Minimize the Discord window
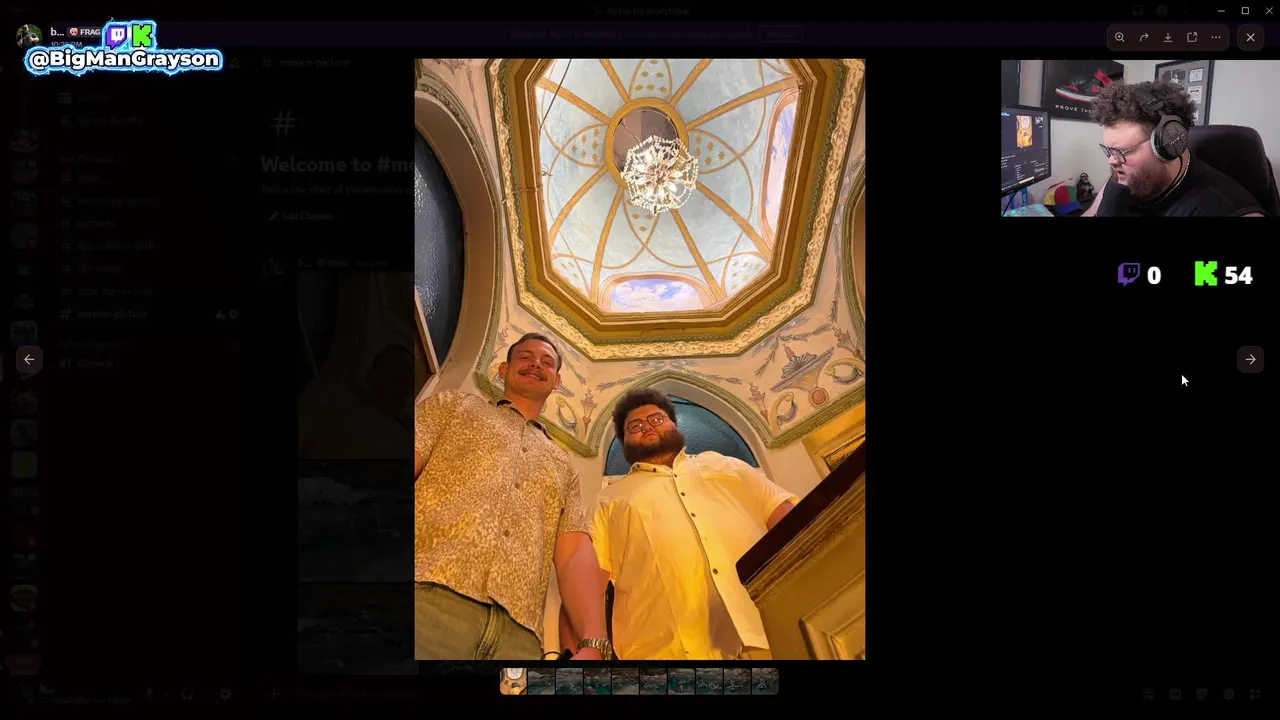 pyautogui.click(x=1221, y=11)
